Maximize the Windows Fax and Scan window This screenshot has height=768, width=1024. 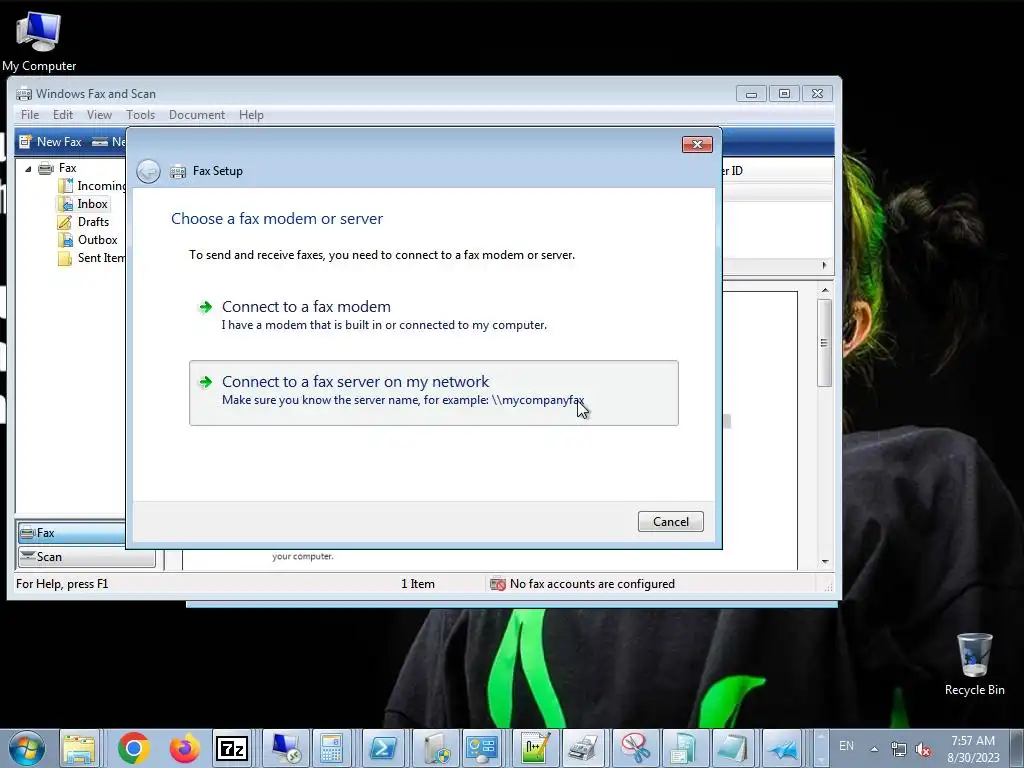click(784, 93)
